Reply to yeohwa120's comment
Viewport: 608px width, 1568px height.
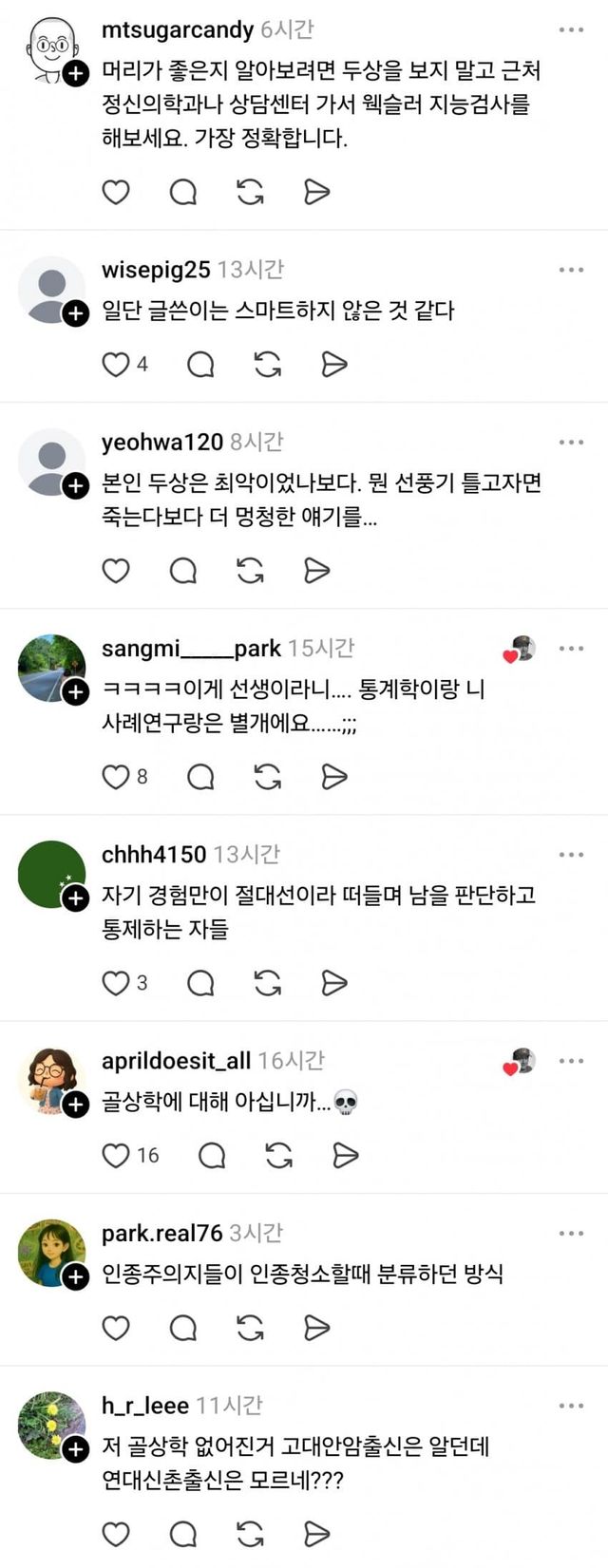tap(182, 570)
